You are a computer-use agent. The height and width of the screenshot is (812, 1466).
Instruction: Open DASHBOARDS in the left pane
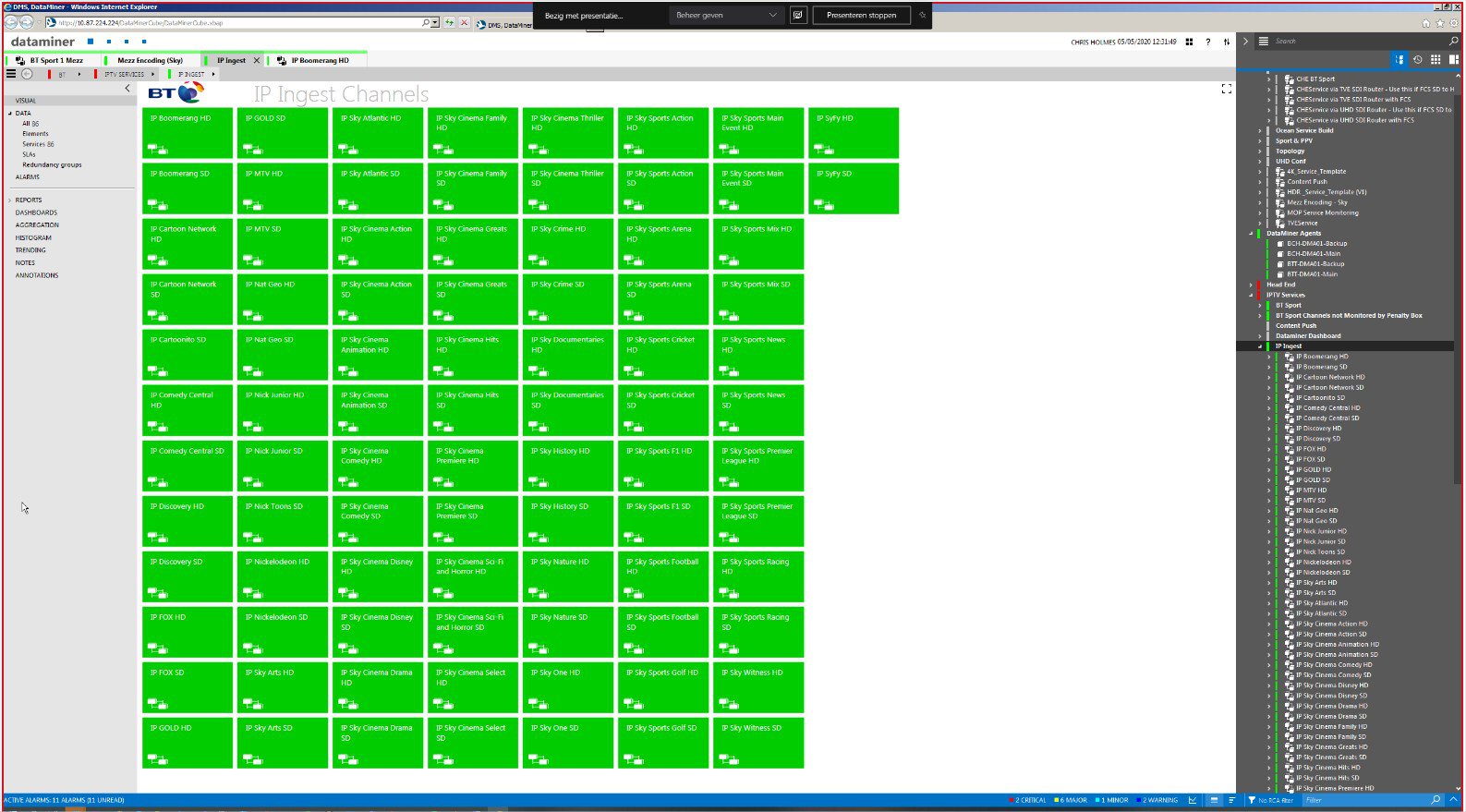tap(36, 212)
